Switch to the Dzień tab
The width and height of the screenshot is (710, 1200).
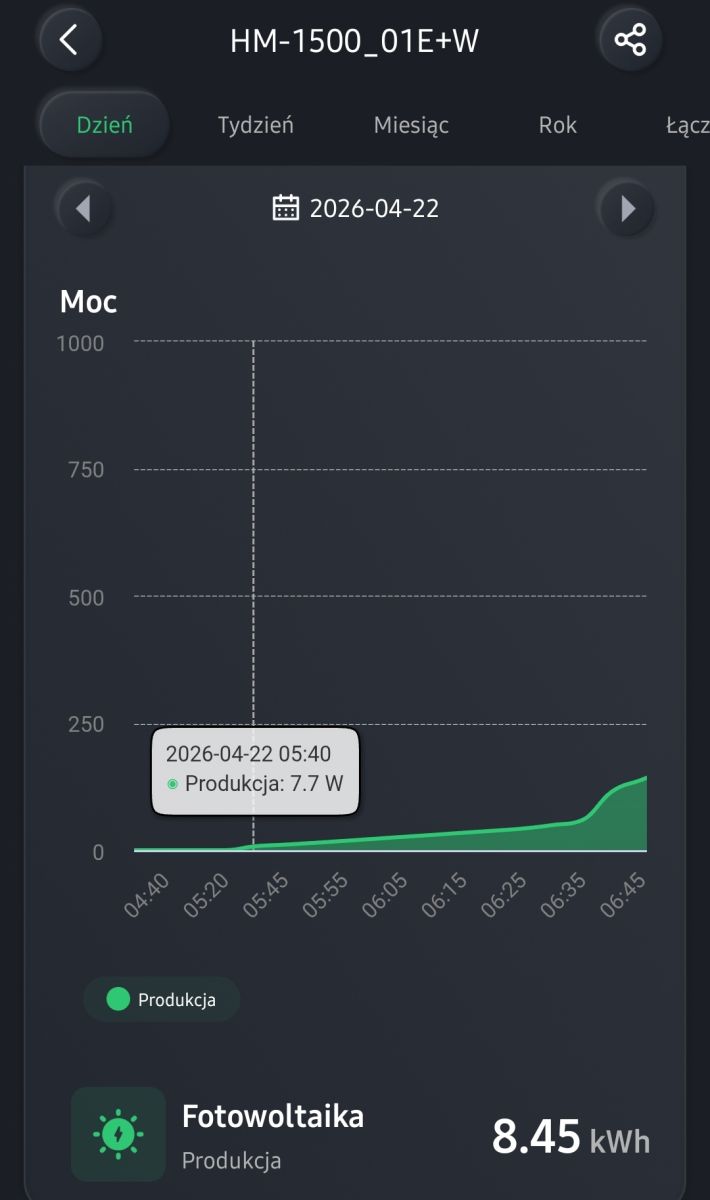[105, 126]
